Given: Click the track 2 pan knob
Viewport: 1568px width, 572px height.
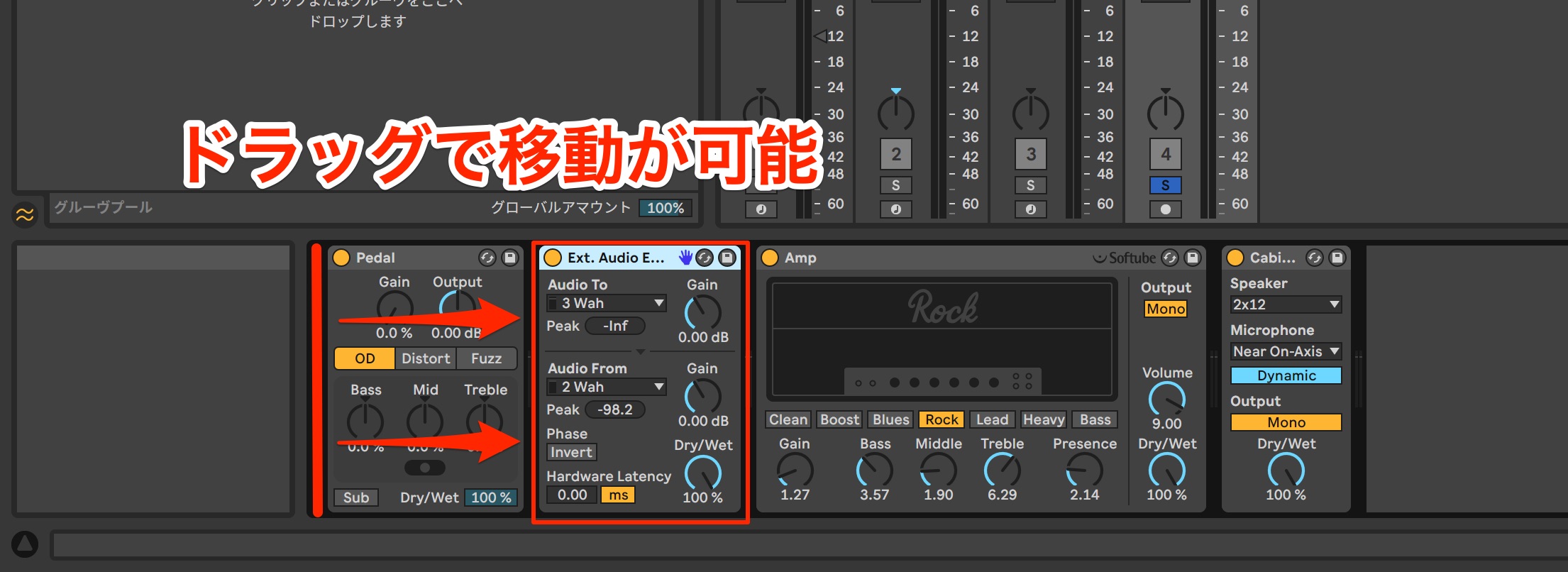Looking at the screenshot, I should 895,111.
